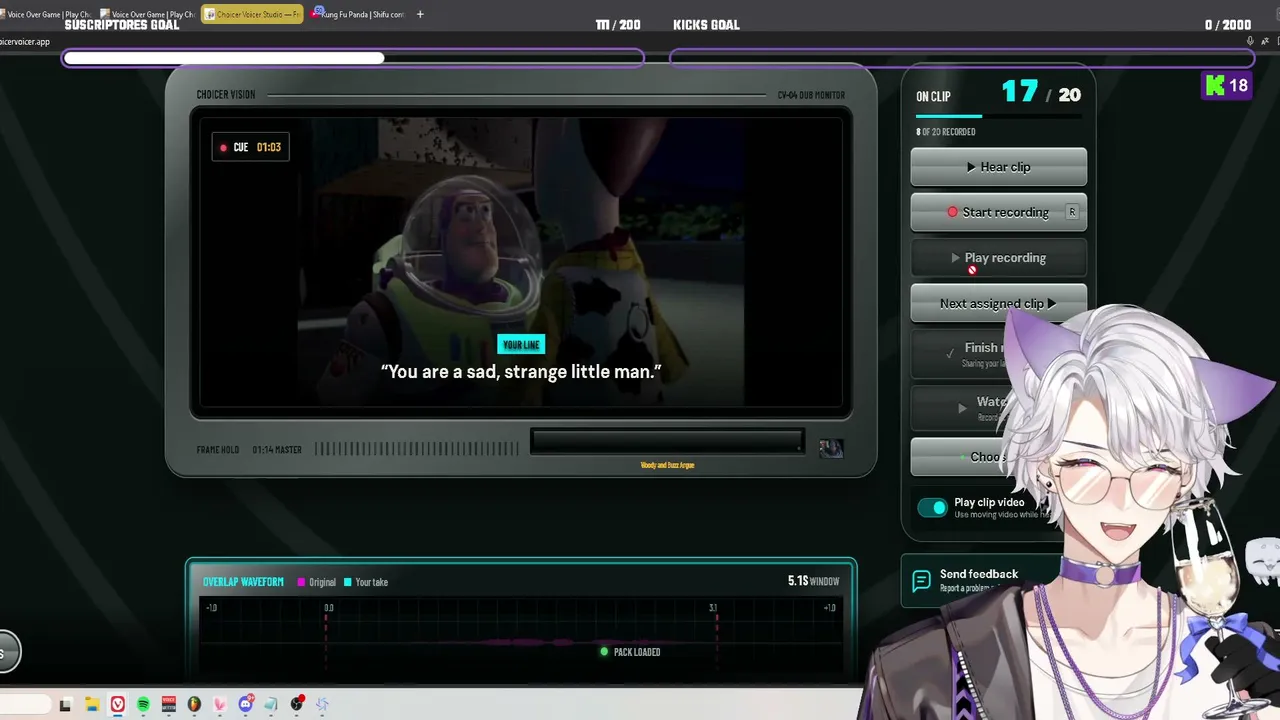1280x720 pixels.
Task: Open FL Studio from the taskbar
Action: point(194,704)
